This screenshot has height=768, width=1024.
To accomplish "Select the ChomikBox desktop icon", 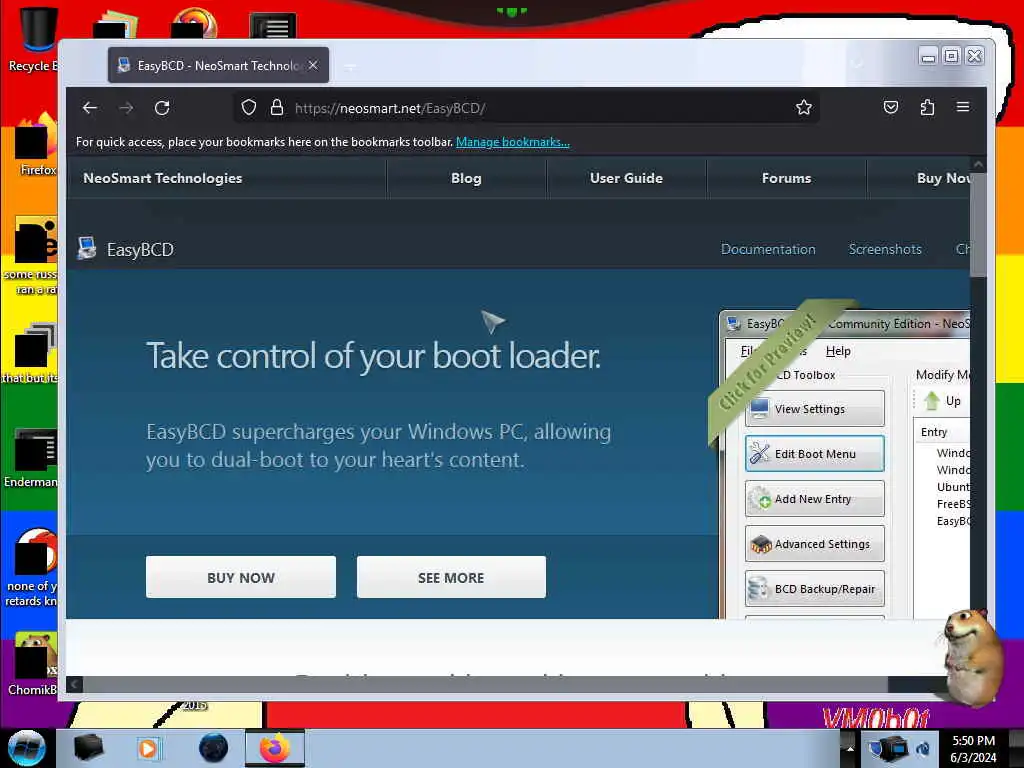I will click(33, 664).
